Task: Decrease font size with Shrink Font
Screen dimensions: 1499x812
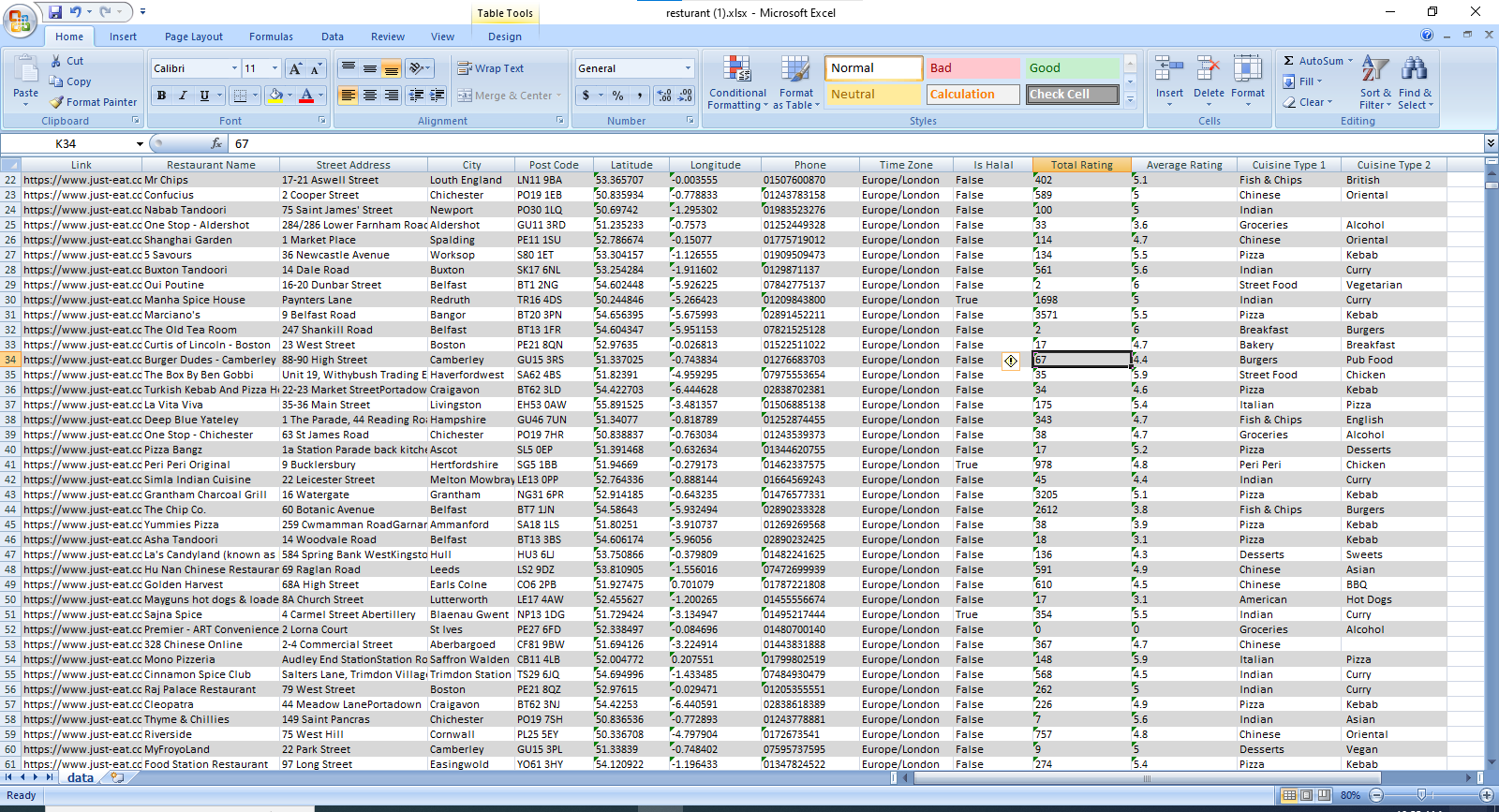Action: (x=316, y=68)
